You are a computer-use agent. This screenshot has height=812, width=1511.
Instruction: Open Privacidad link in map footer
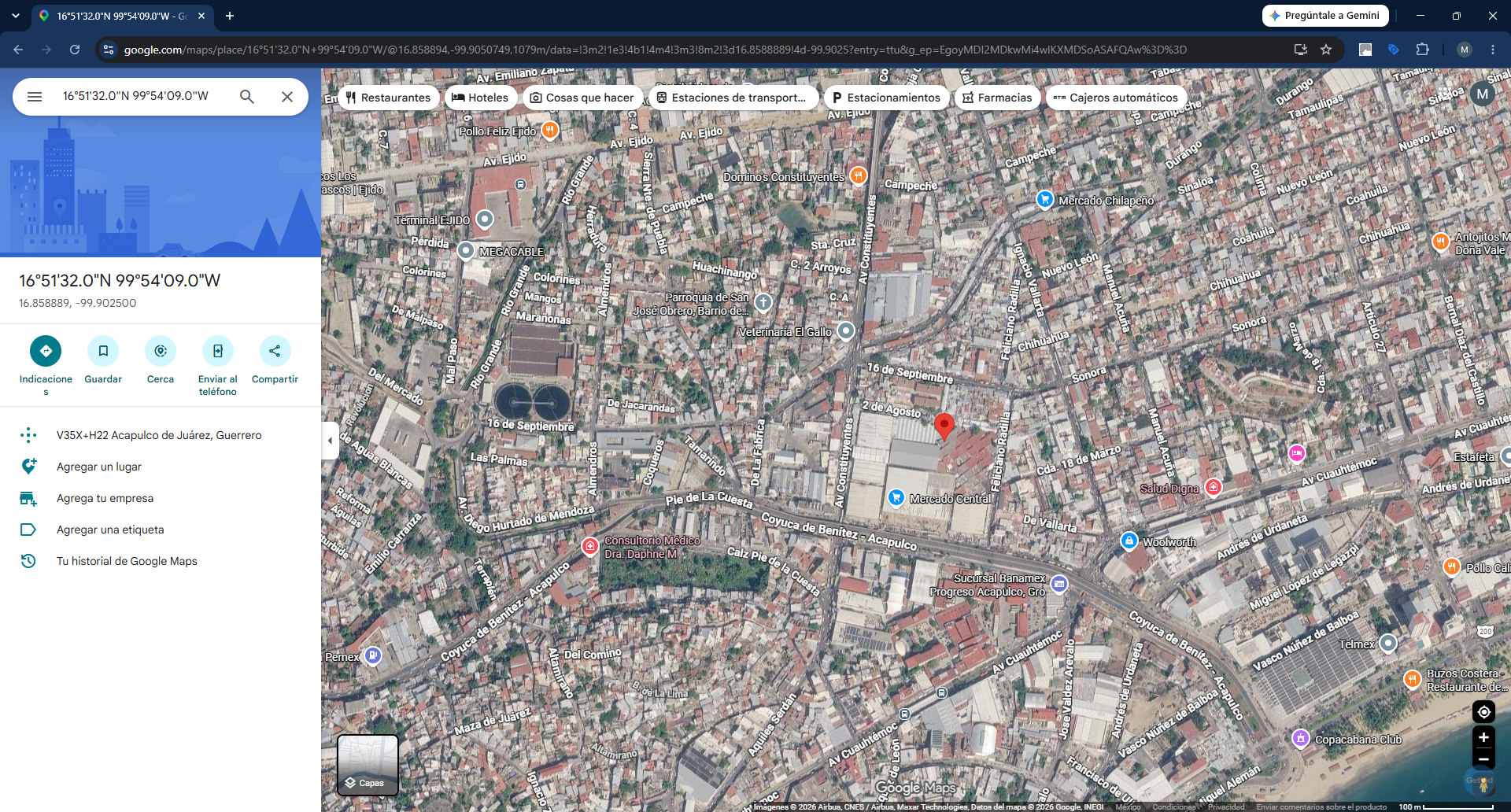pos(1226,806)
